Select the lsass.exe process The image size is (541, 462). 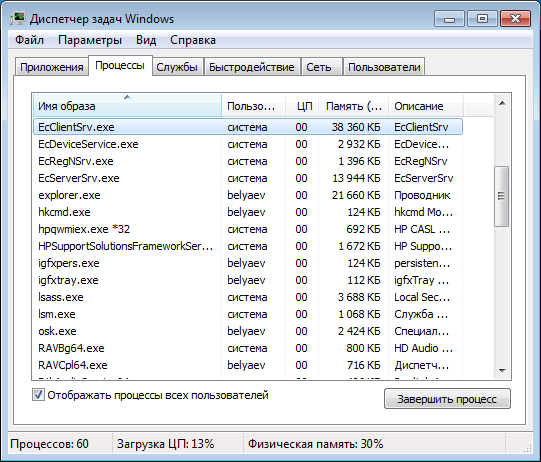coord(248,297)
